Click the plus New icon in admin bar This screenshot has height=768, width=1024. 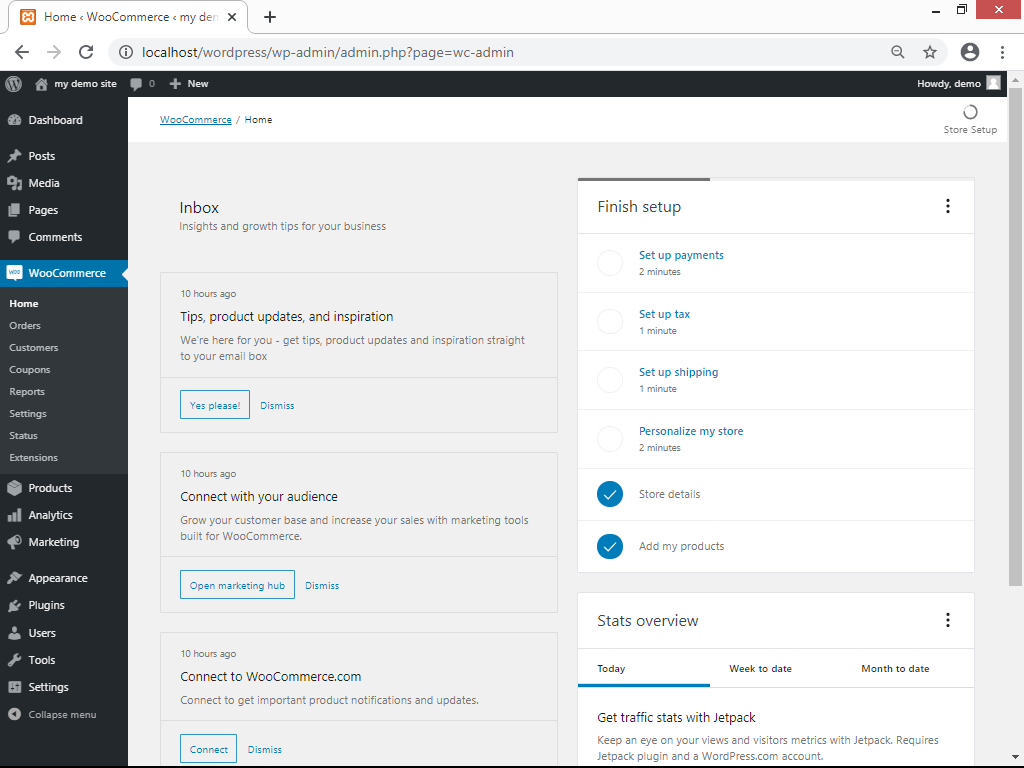tap(175, 84)
